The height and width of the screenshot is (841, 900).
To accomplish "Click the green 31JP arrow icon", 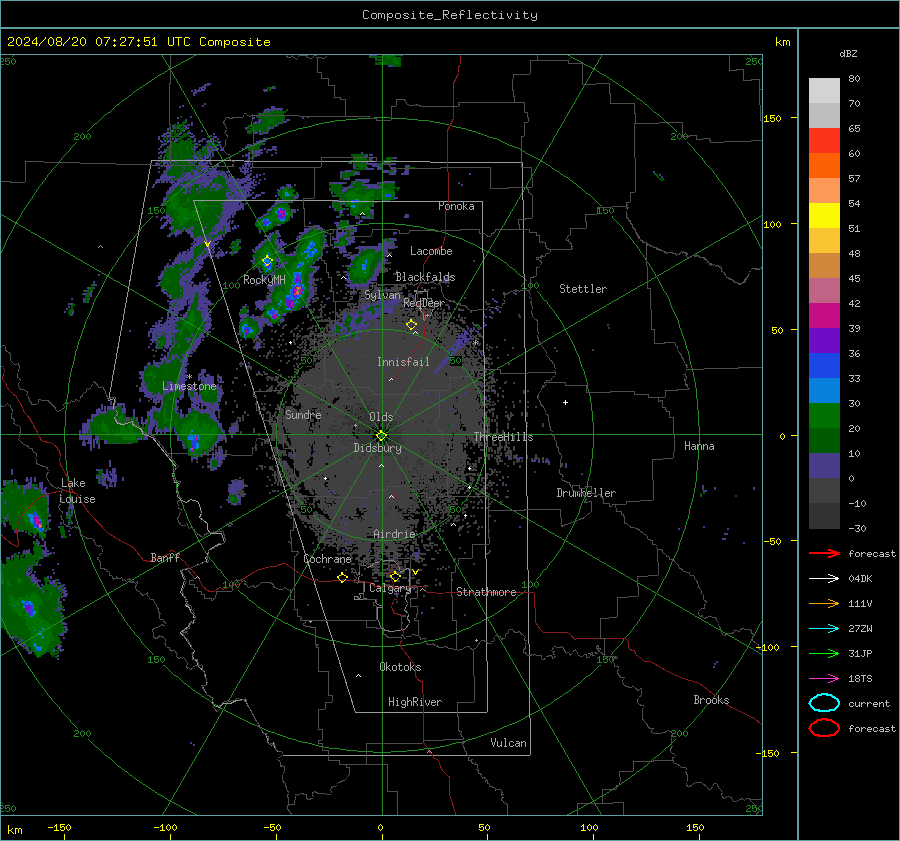I will 824,653.
